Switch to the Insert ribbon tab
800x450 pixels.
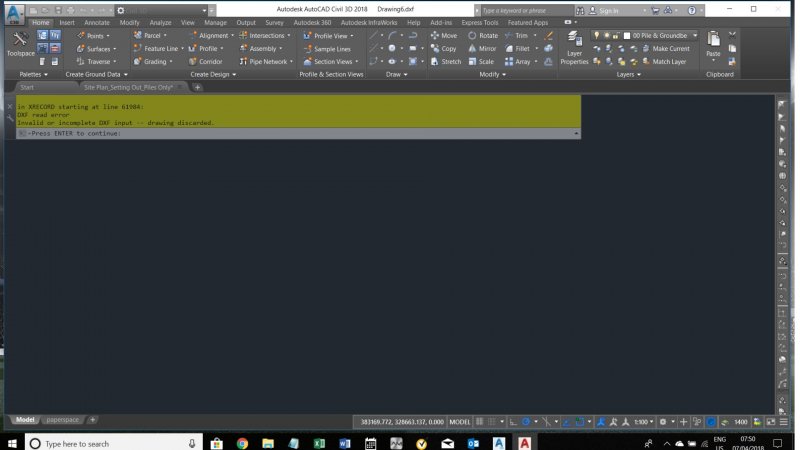[x=67, y=22]
